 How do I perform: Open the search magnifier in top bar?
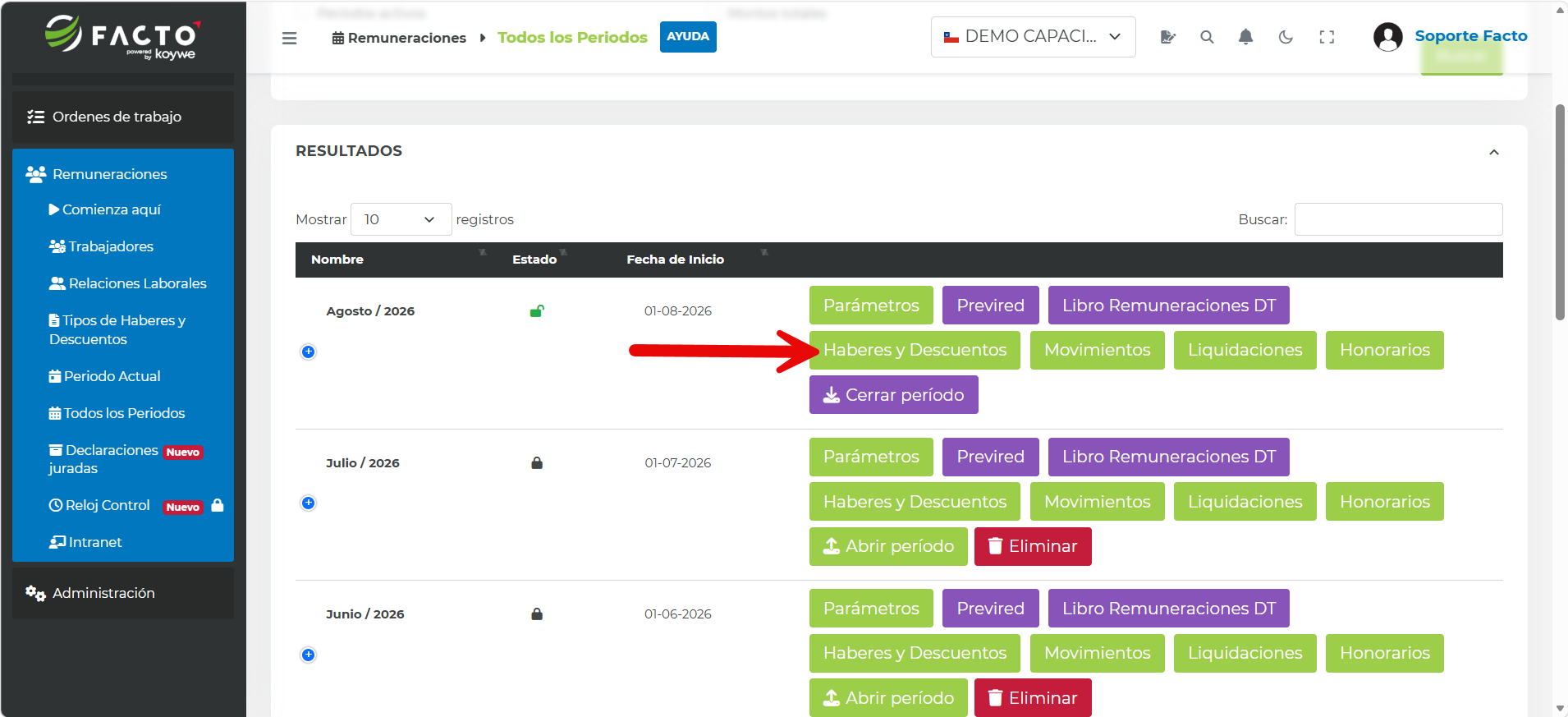pos(1207,37)
